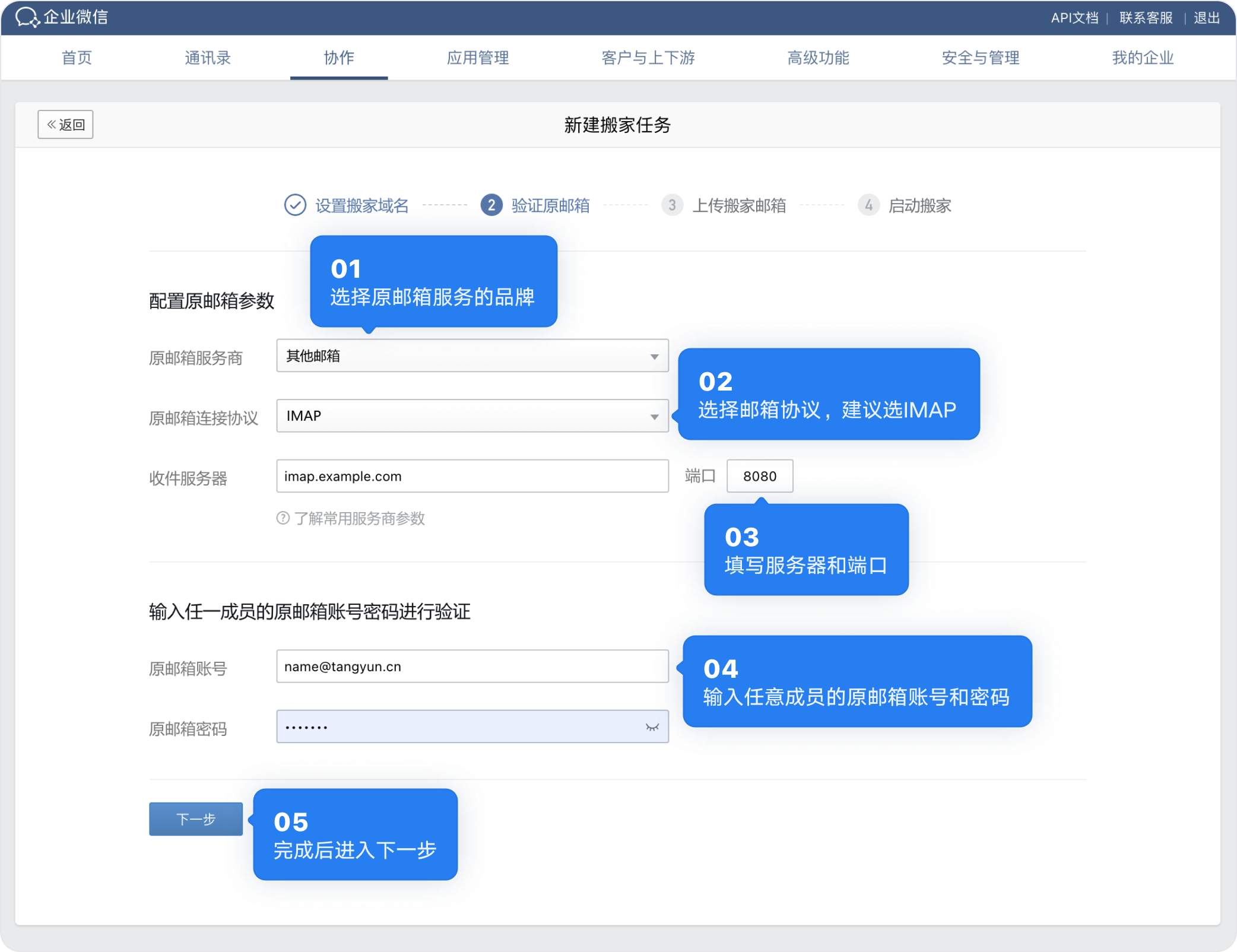Click the 返回 back button
This screenshot has height=952, width=1237.
pyautogui.click(x=65, y=125)
